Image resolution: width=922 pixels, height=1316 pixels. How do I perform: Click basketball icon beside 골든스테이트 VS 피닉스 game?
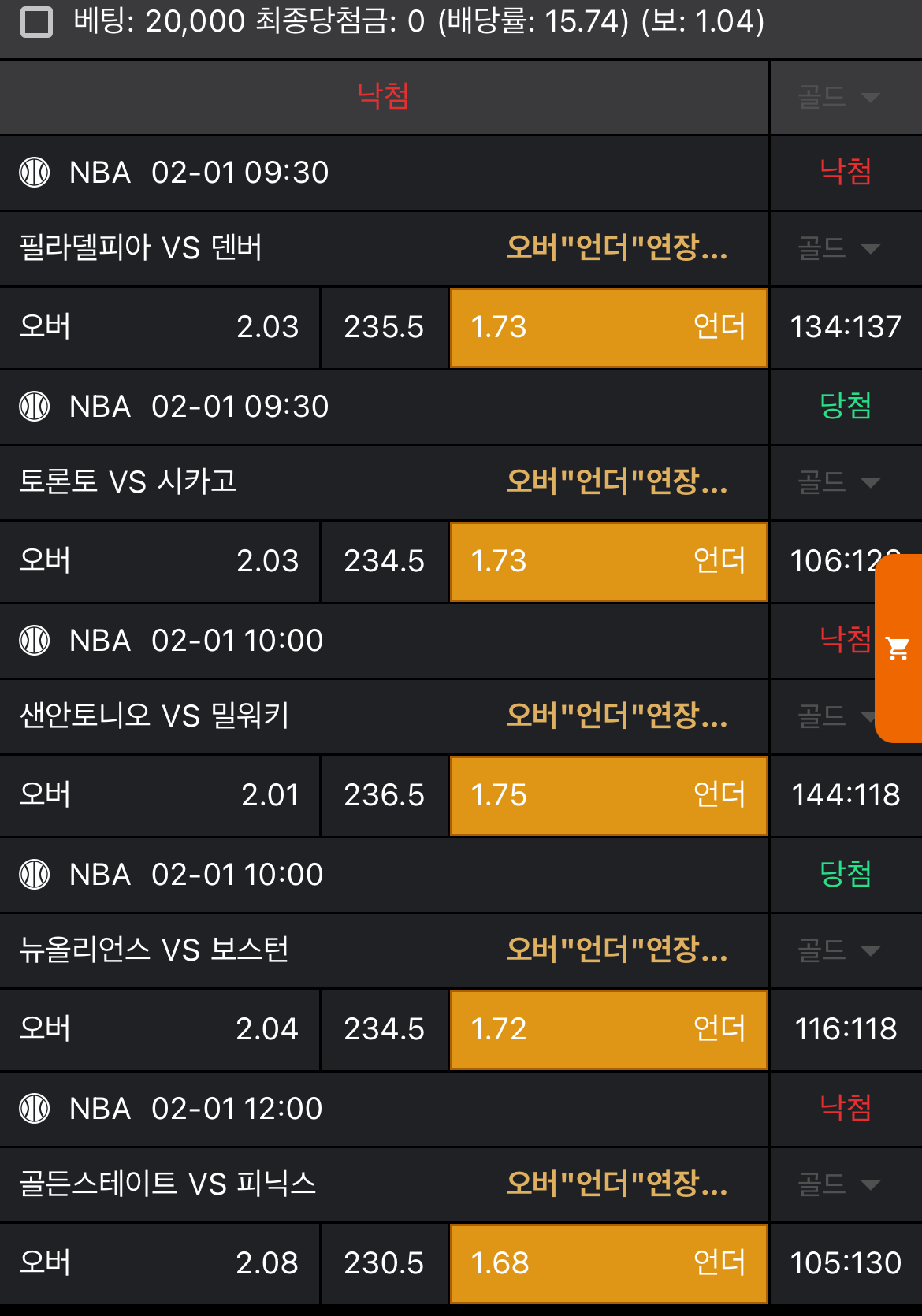tap(35, 1108)
